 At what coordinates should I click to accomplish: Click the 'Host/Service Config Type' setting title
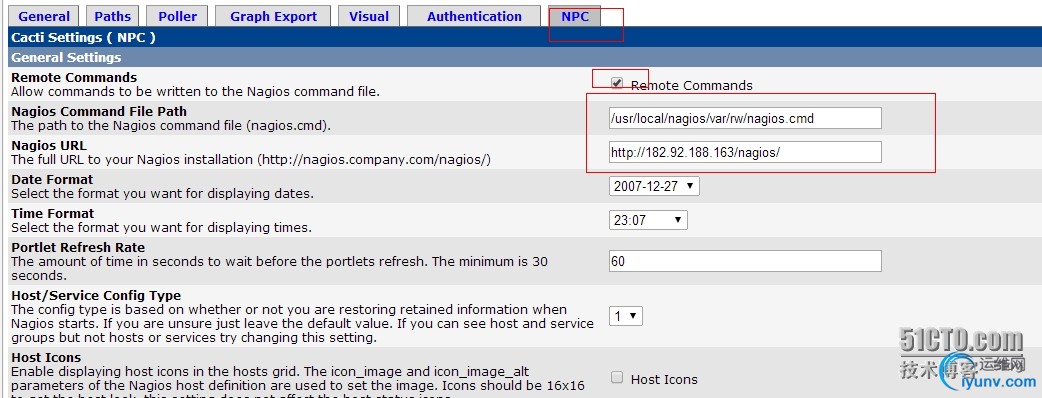pos(96,295)
